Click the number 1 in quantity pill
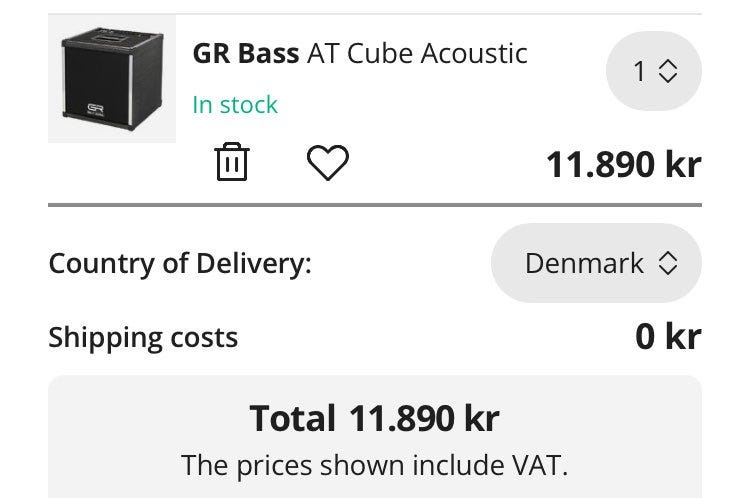Viewport: 750px width, 498px height. 640,72
